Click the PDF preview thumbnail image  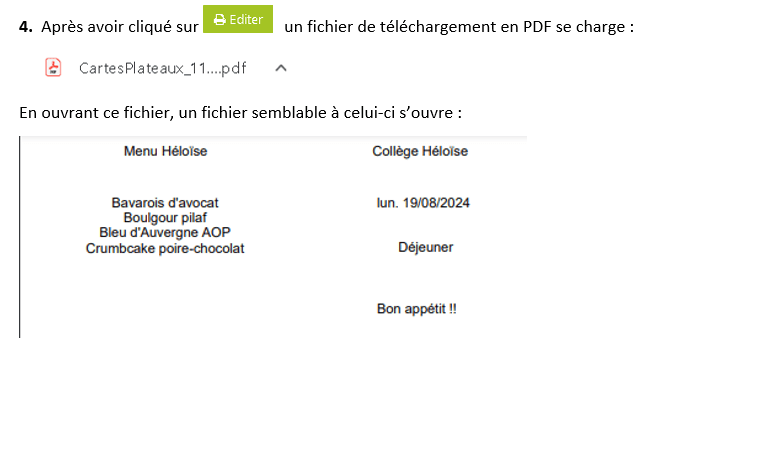coord(273,237)
